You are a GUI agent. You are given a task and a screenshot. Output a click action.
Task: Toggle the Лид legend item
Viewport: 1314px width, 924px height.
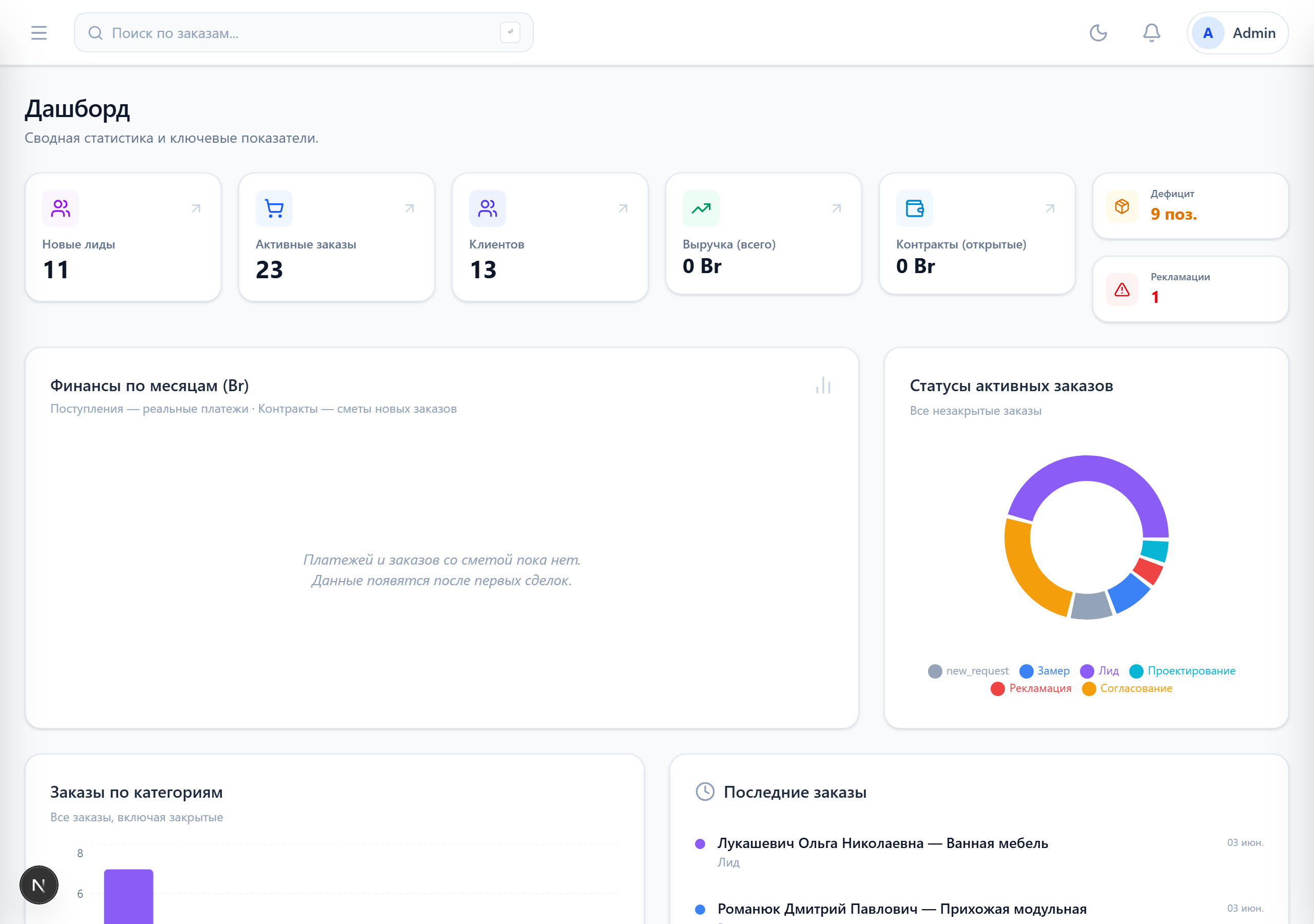pos(1099,671)
